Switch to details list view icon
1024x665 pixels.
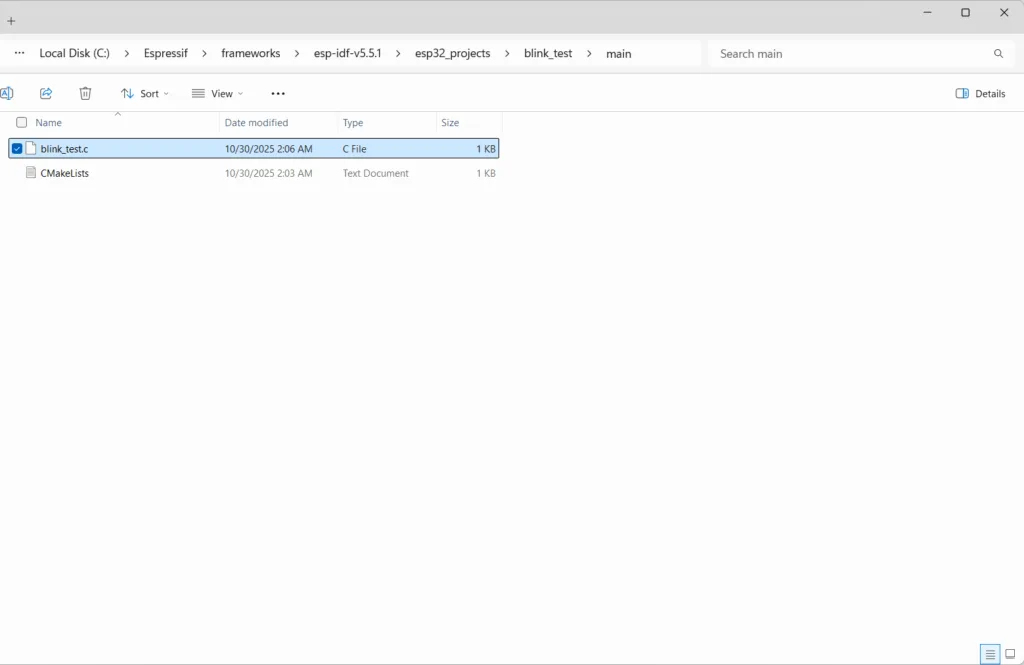pyautogui.click(x=990, y=654)
